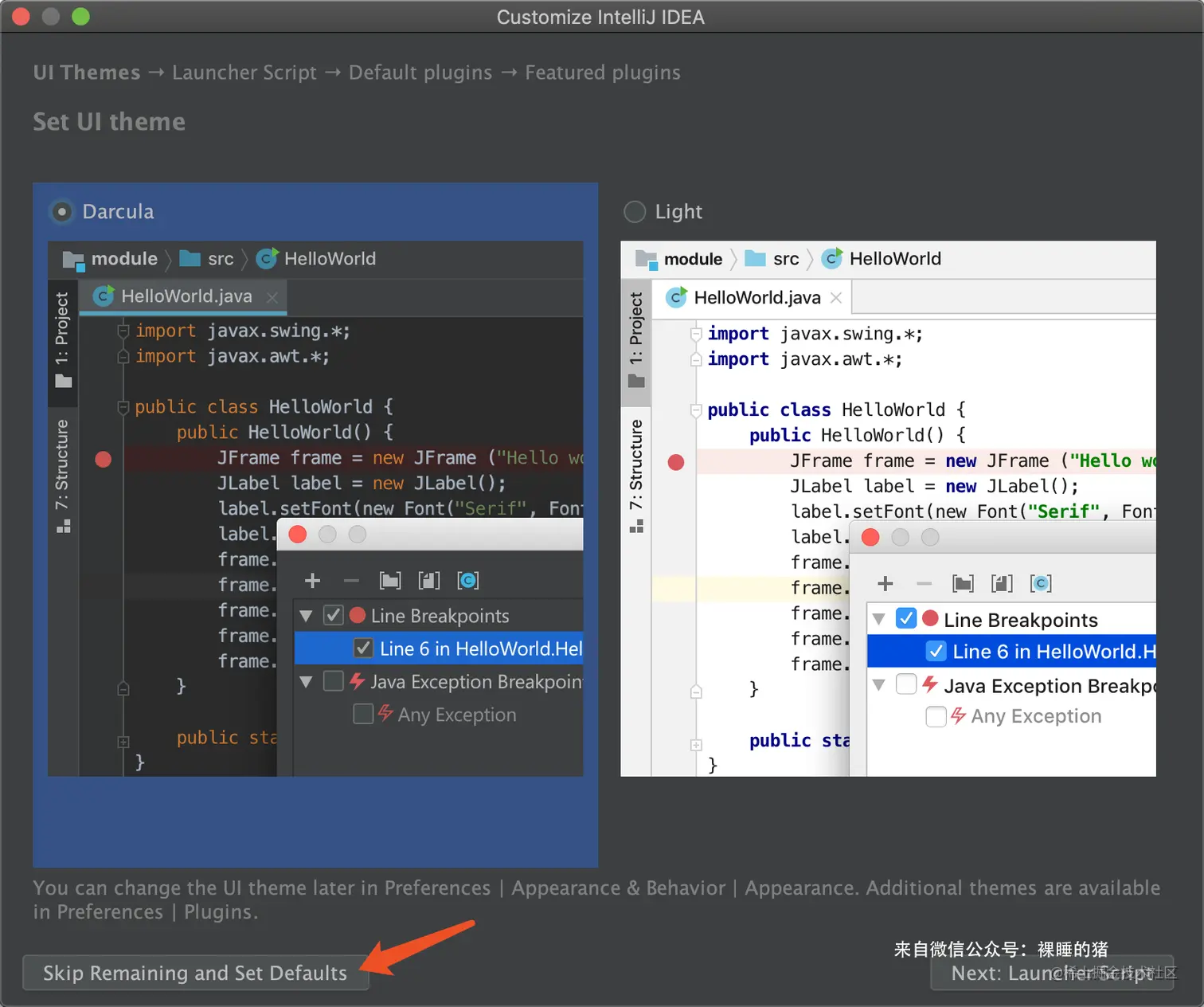Click fold marker beside class HelloWorld, Light preview
Screen dimensions: 1204x1007
coord(696,410)
